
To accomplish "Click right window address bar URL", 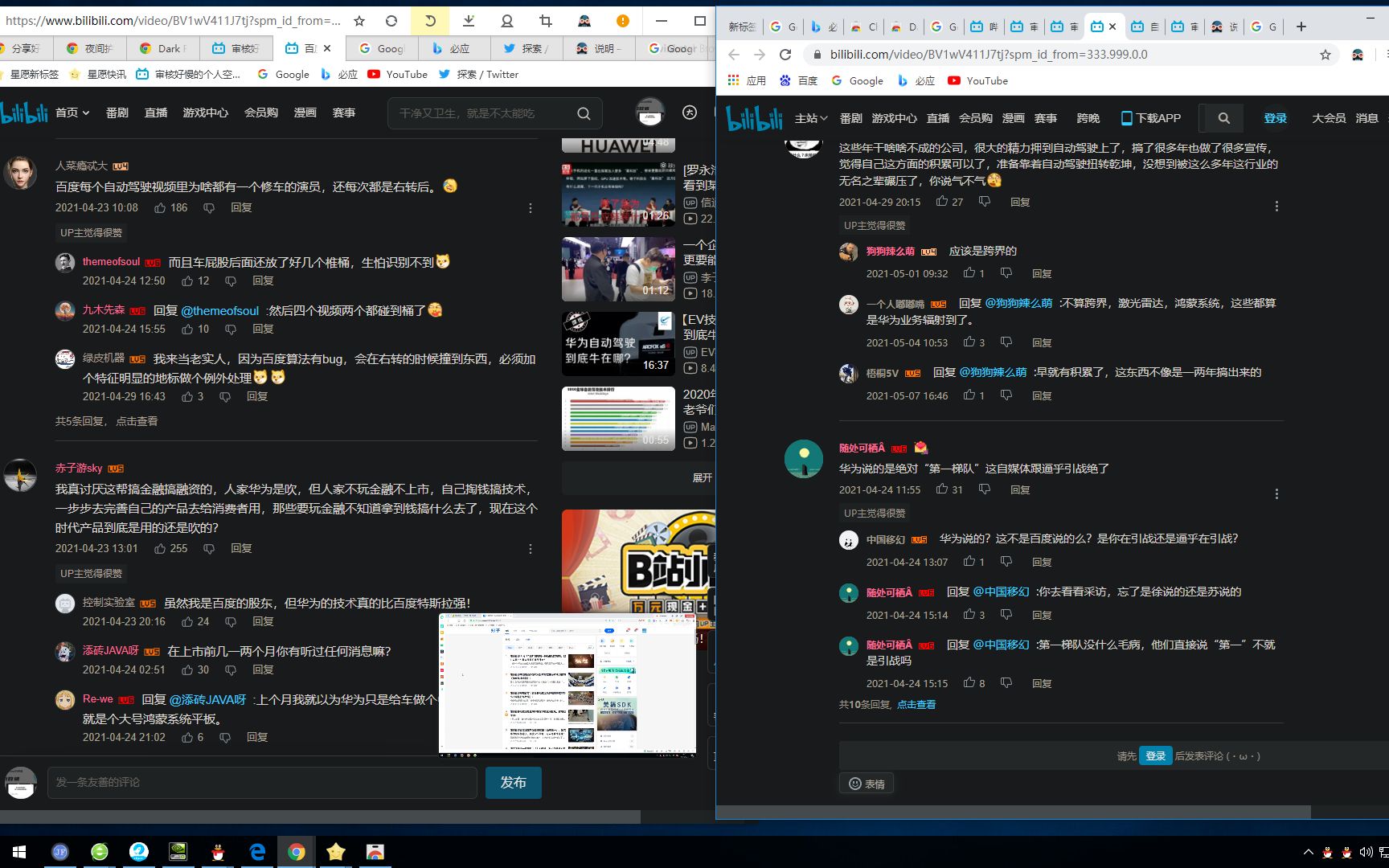I will click(x=989, y=55).
